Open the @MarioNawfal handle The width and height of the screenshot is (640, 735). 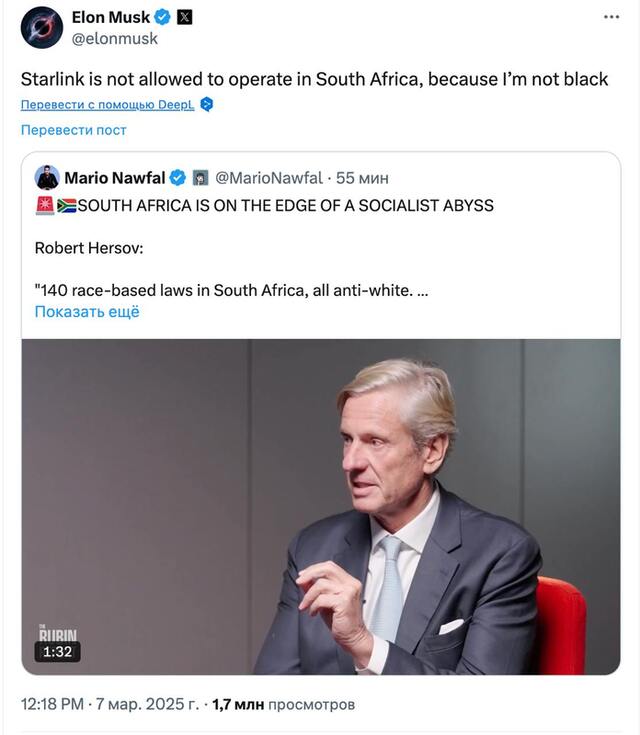[x=269, y=178]
